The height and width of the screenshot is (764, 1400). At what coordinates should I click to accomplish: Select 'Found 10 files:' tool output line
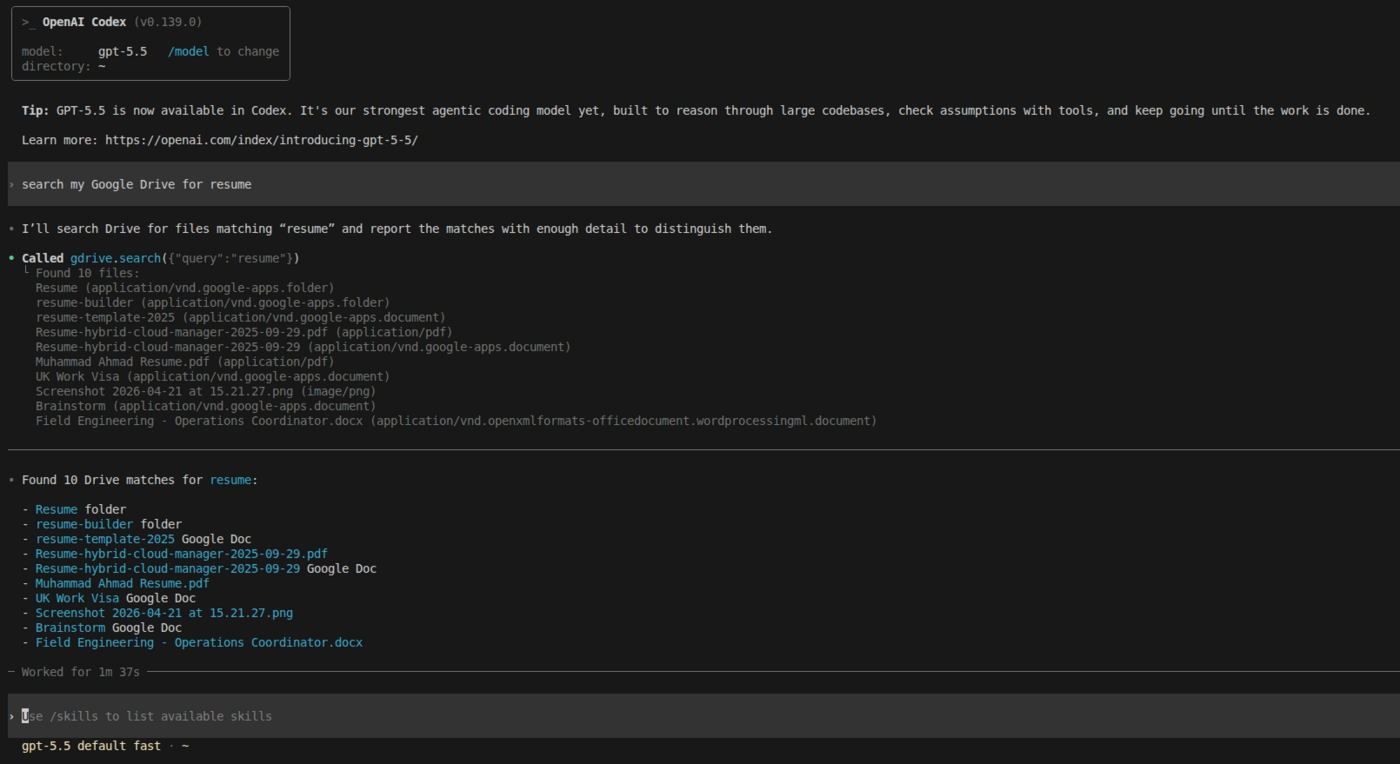pos(87,273)
